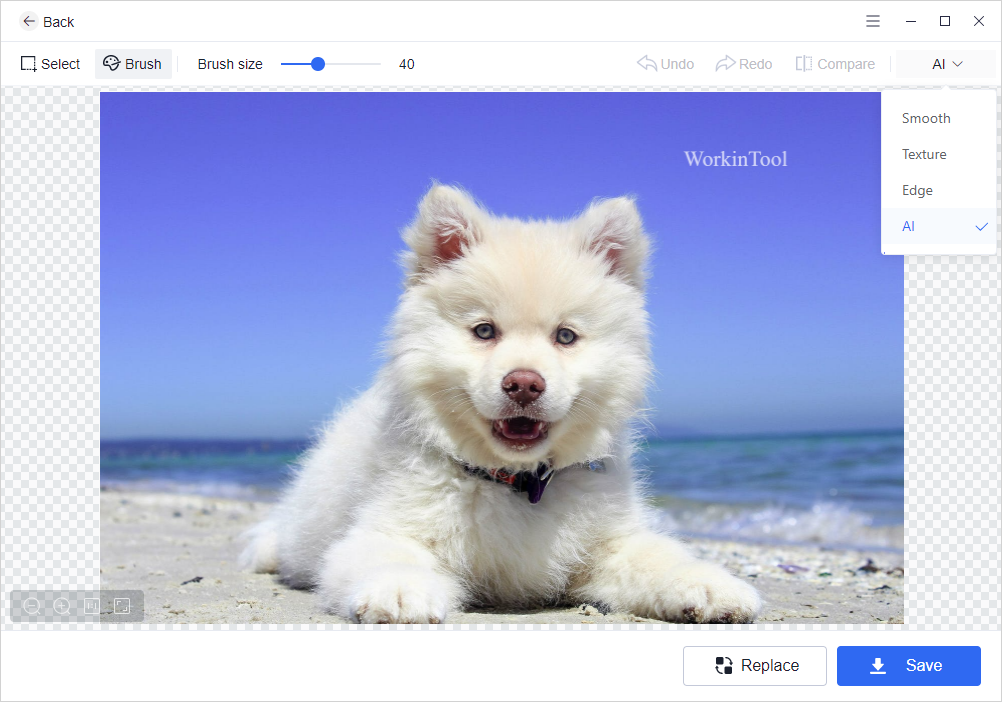Select the checked AI option in the list
Viewport: 1002px width, 702px height.
(938, 226)
